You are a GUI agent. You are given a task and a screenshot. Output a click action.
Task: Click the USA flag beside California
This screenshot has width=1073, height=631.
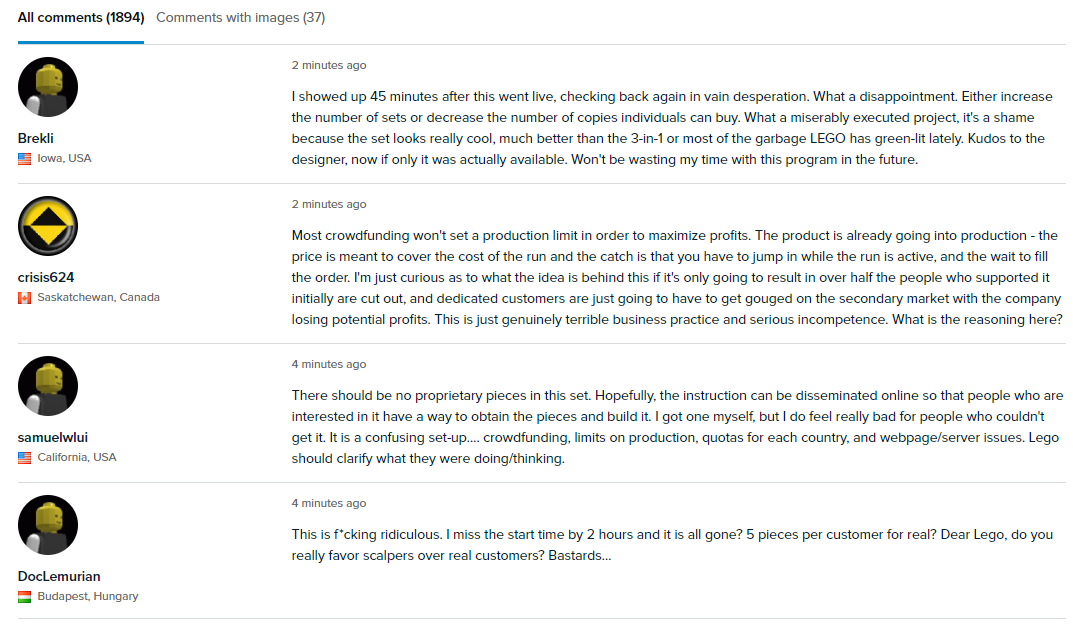click(x=25, y=458)
